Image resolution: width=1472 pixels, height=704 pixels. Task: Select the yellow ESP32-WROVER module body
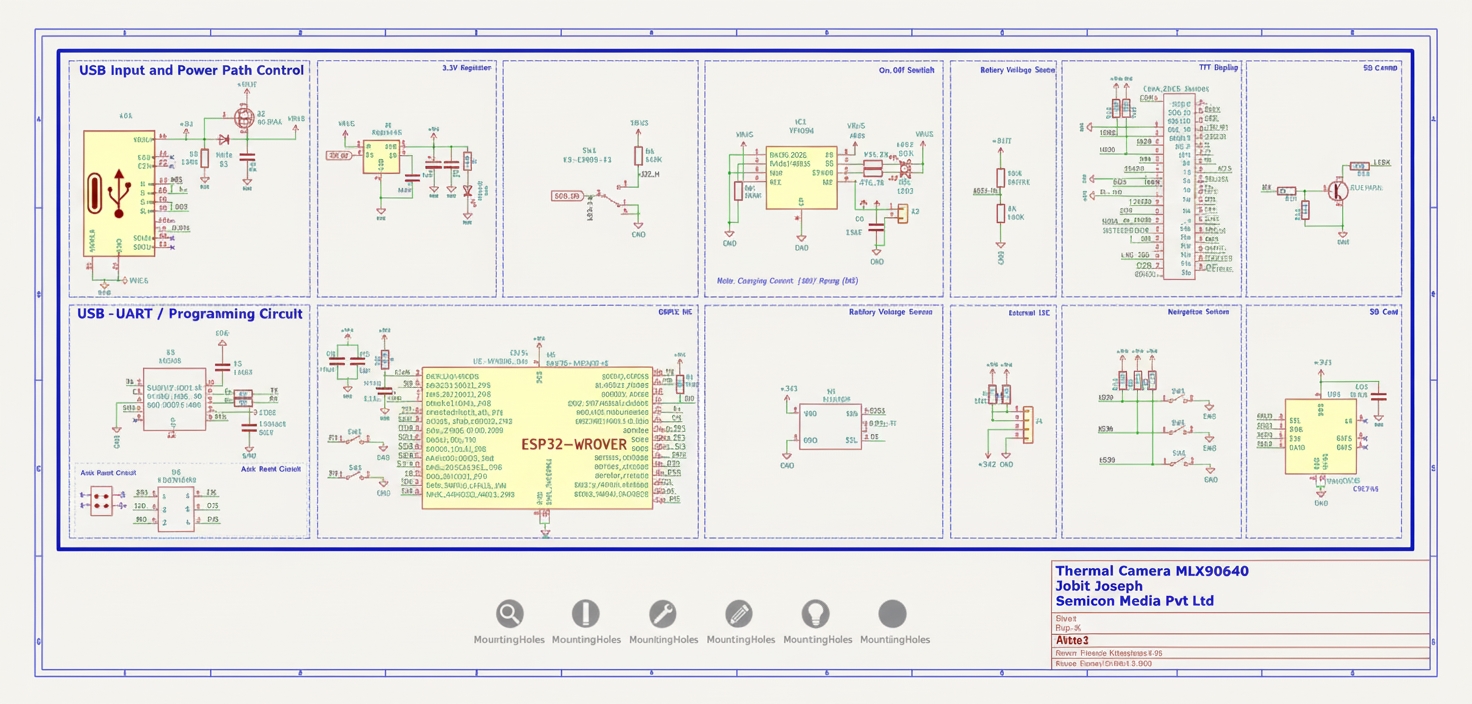tap(537, 437)
